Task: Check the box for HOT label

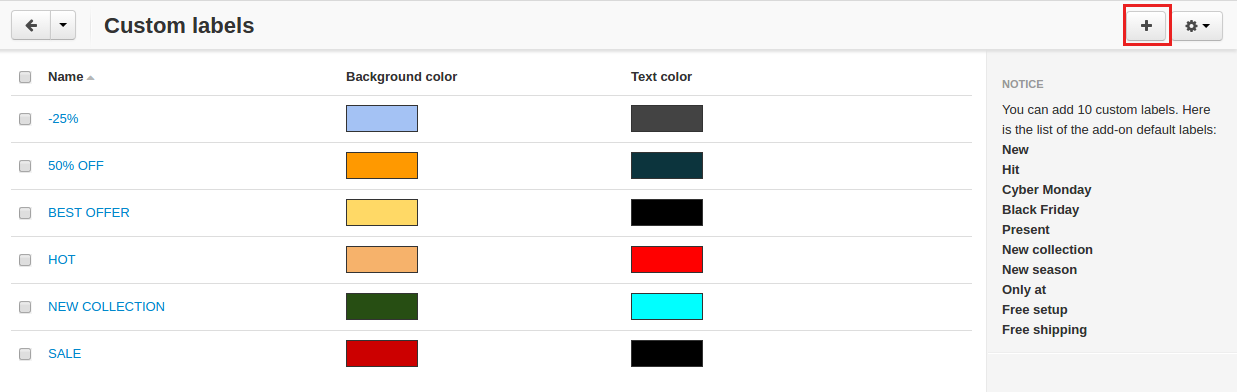Action: click(x=25, y=260)
